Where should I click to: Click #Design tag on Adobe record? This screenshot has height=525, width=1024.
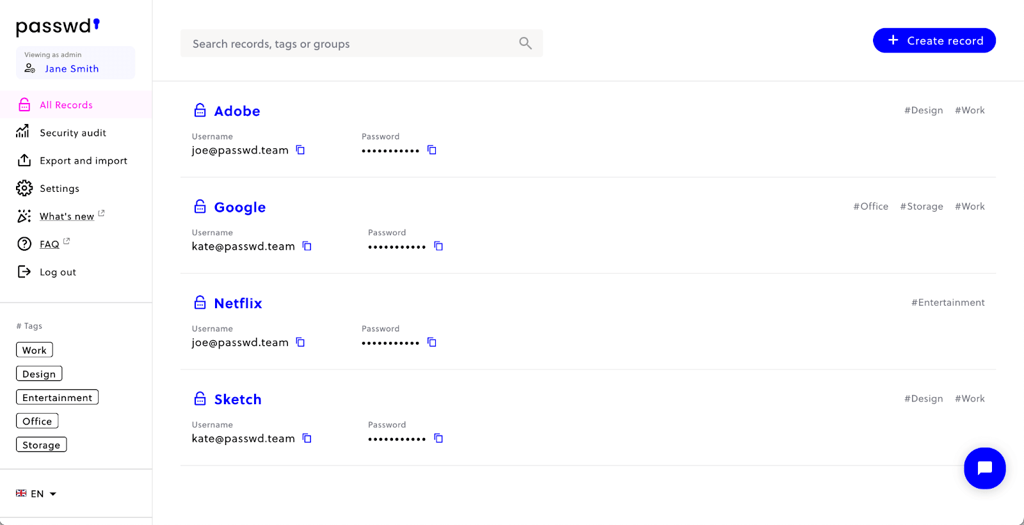(923, 110)
